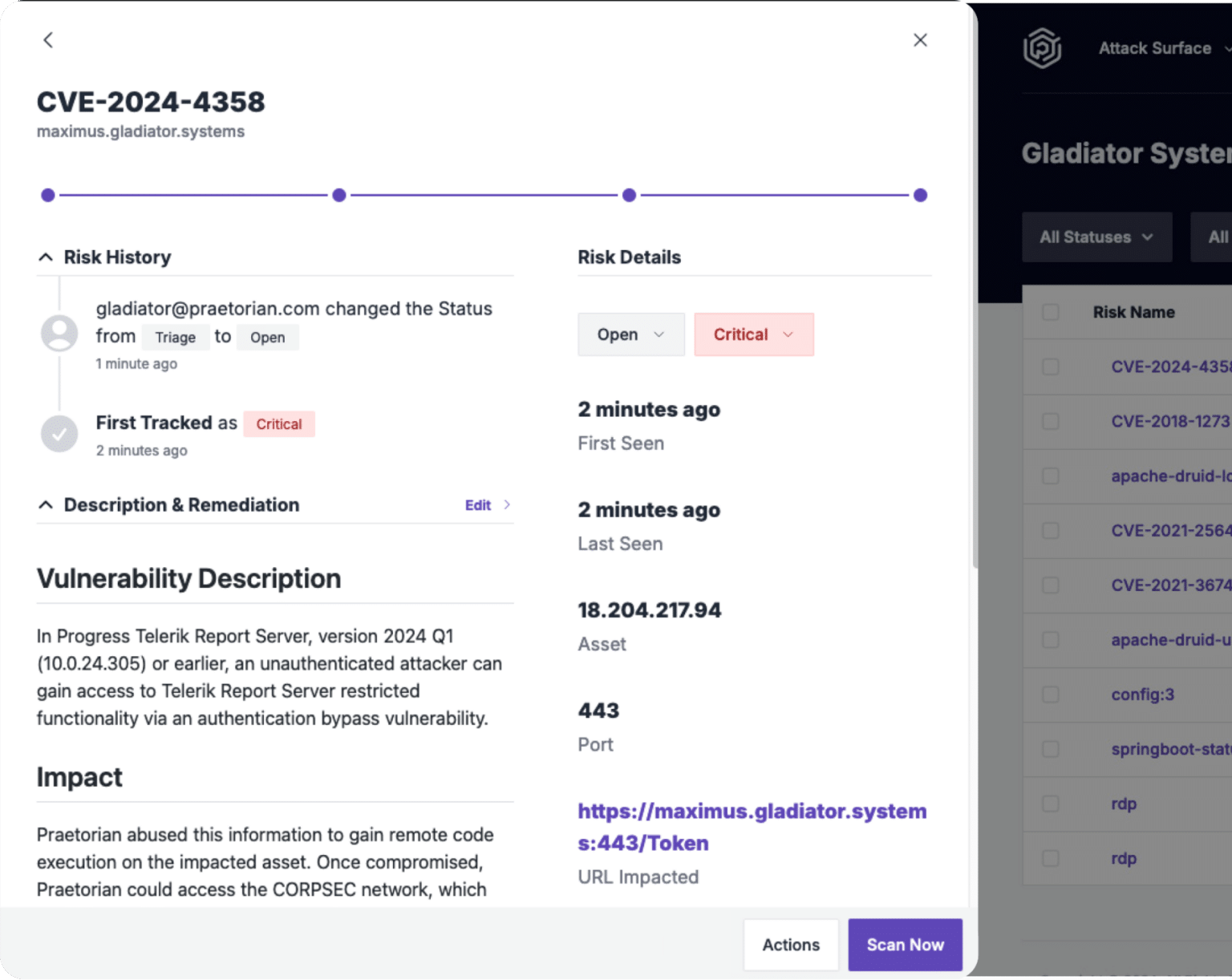The height and width of the screenshot is (980, 1232).
Task: Open the All Statuses filter dropdown
Action: (x=1096, y=237)
